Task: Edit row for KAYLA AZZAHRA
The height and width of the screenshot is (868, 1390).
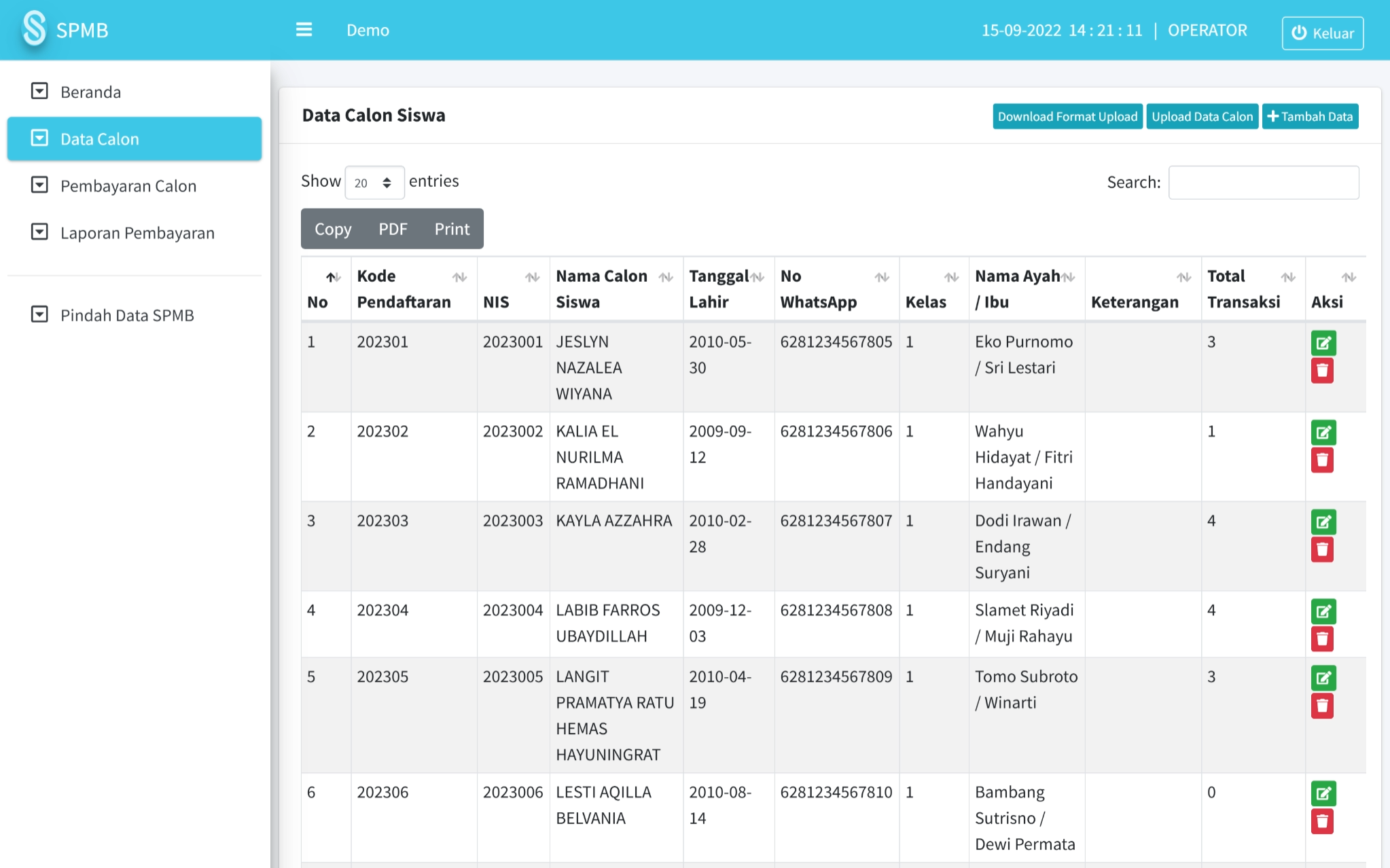Action: point(1323,522)
